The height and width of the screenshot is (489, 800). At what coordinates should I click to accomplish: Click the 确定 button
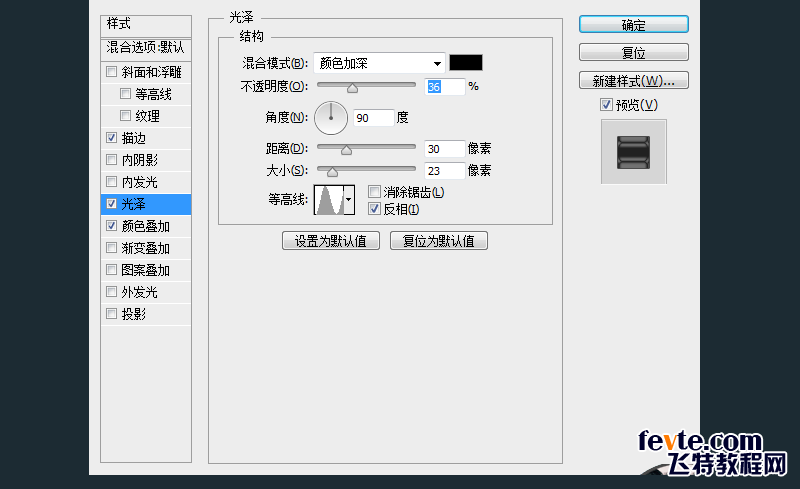(x=634, y=25)
